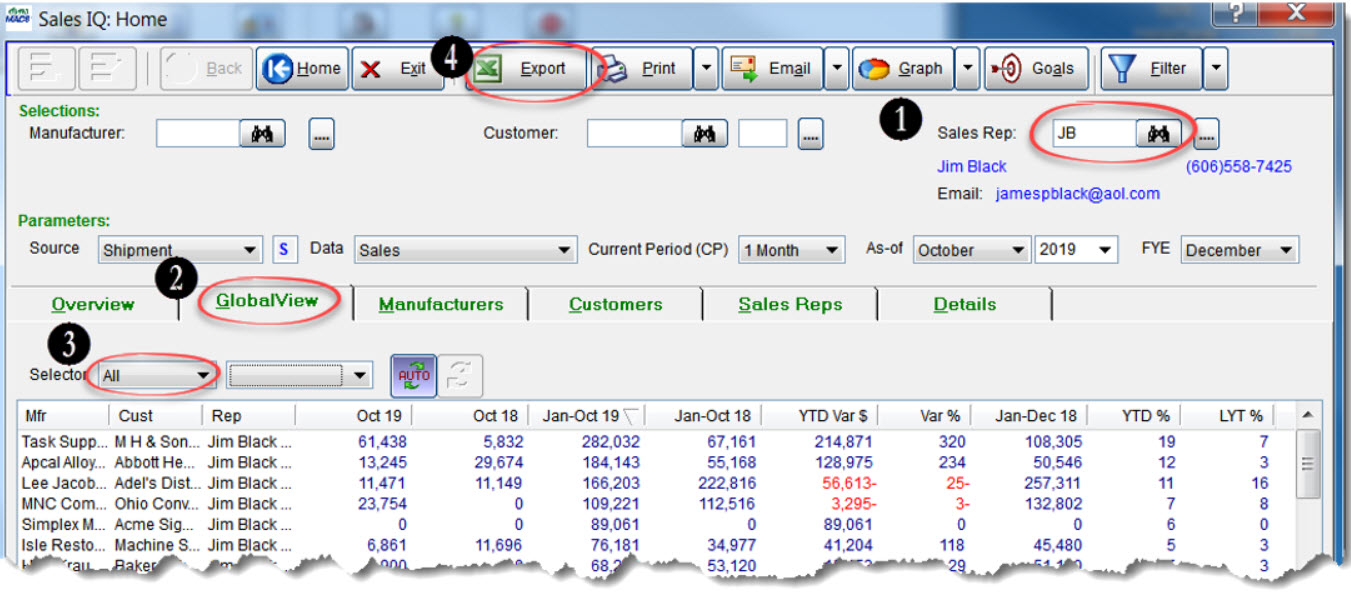The image size is (1351, 601).
Task: Open the Print options dropdown arrow
Action: 706,69
